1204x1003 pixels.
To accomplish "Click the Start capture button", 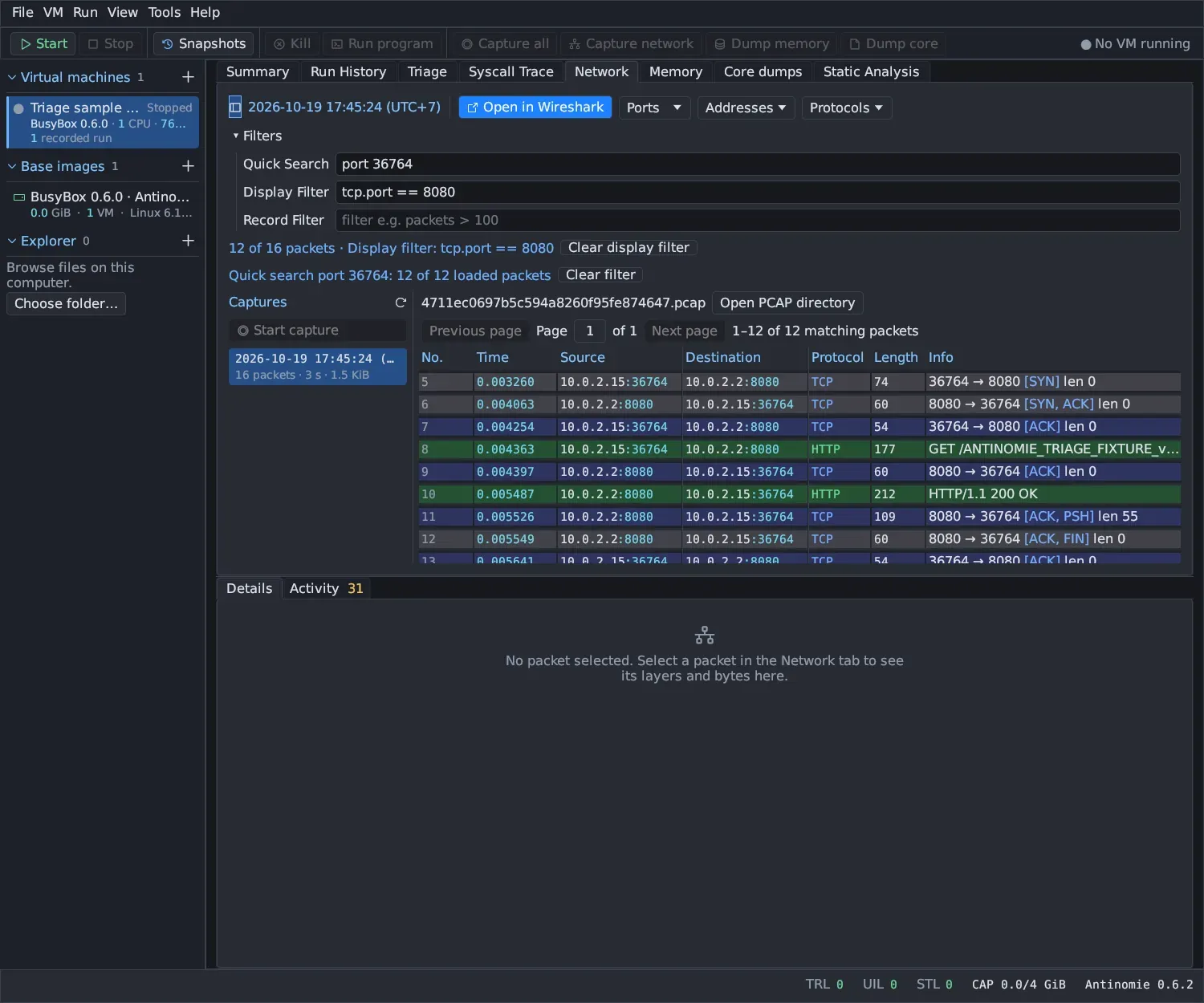I will click(317, 330).
